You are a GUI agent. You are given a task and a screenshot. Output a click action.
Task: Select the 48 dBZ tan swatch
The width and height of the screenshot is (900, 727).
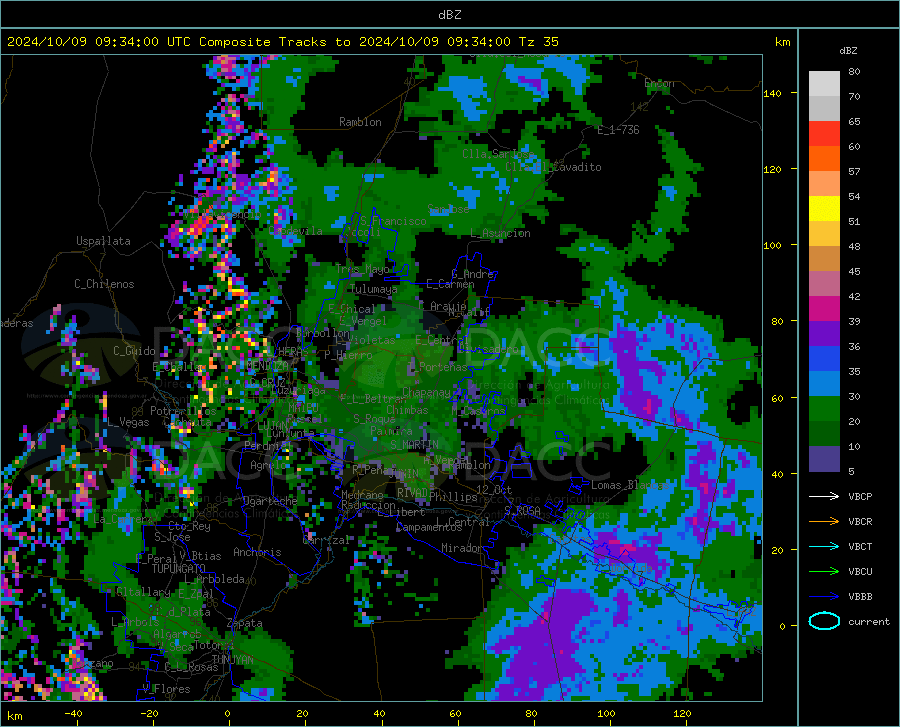coord(824,259)
